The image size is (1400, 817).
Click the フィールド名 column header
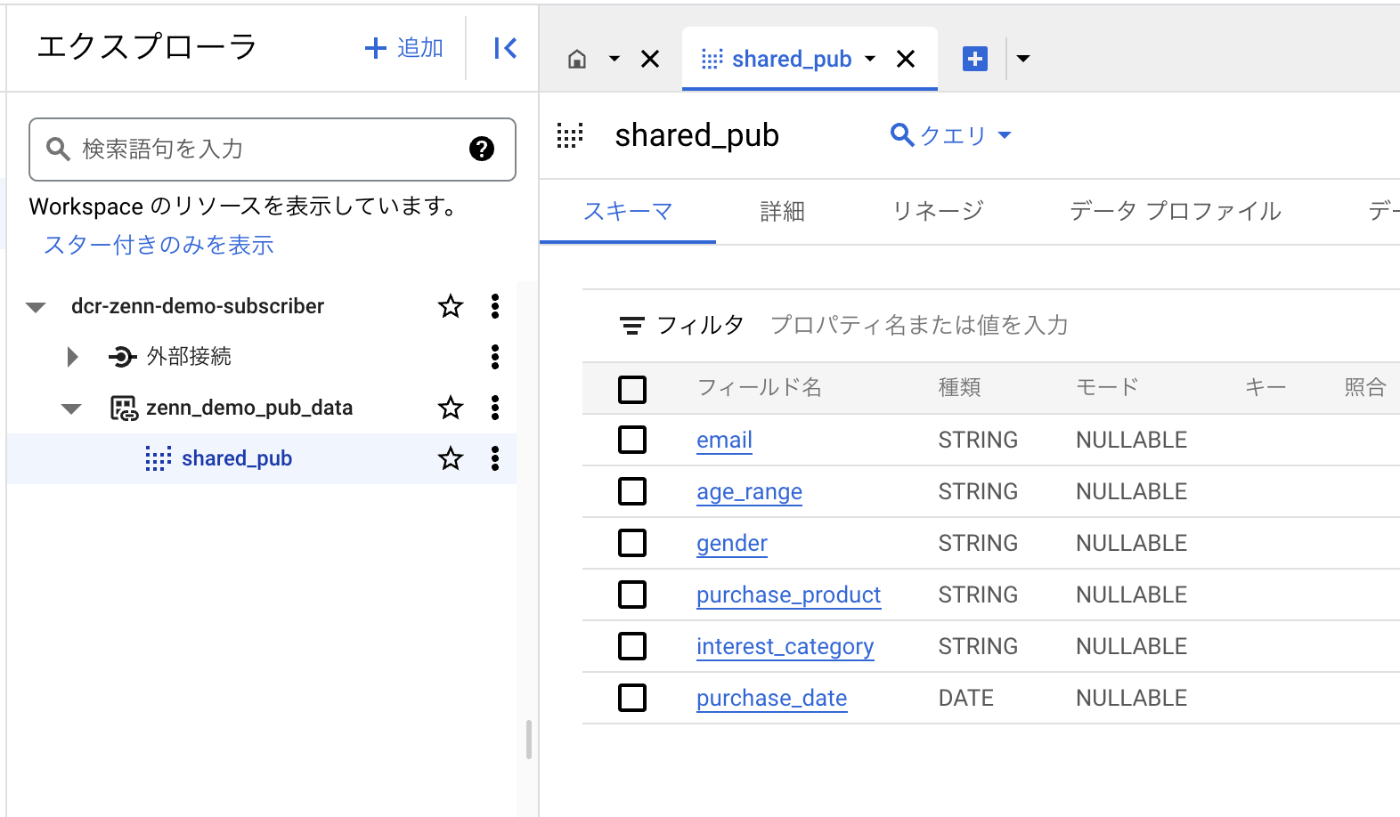(x=759, y=388)
